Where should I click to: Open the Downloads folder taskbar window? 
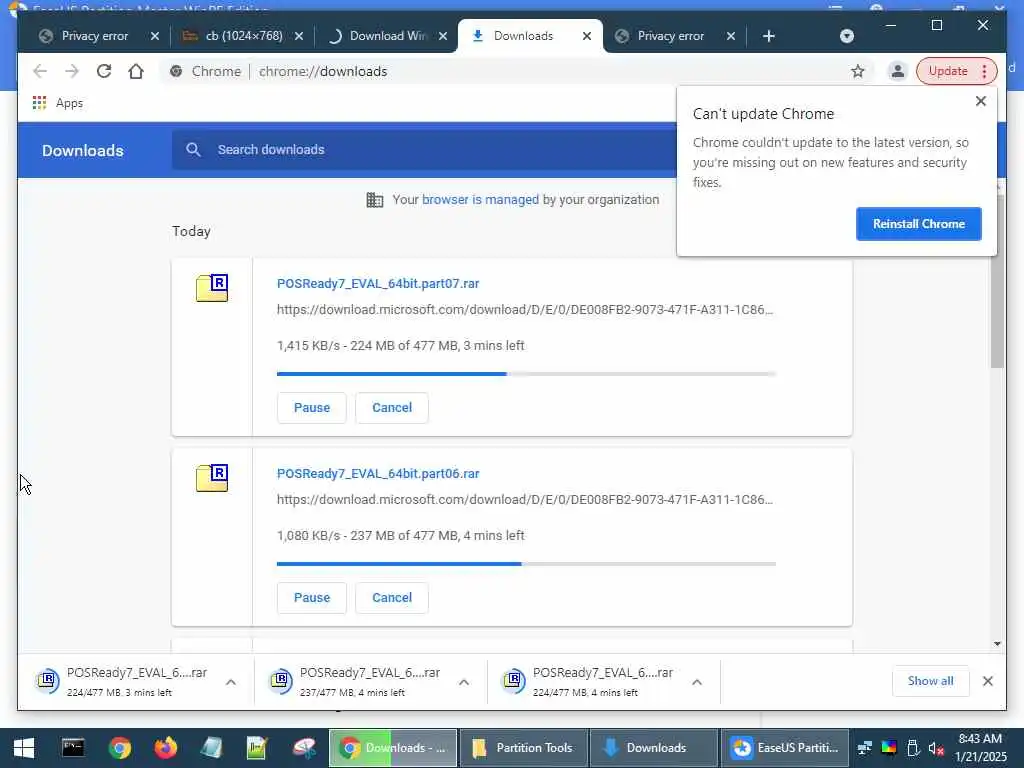654,748
